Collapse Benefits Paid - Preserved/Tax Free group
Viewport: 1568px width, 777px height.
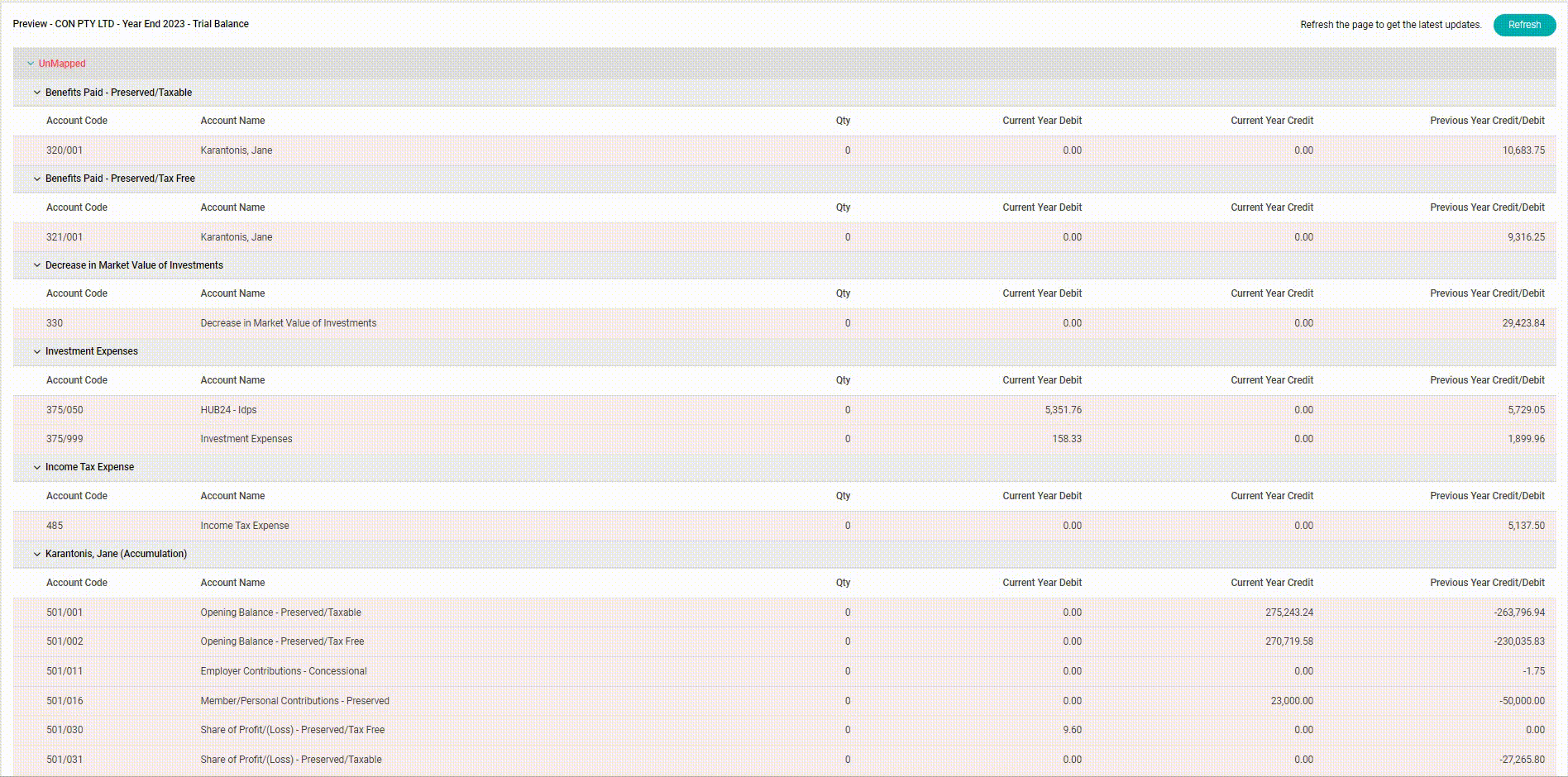pos(37,179)
